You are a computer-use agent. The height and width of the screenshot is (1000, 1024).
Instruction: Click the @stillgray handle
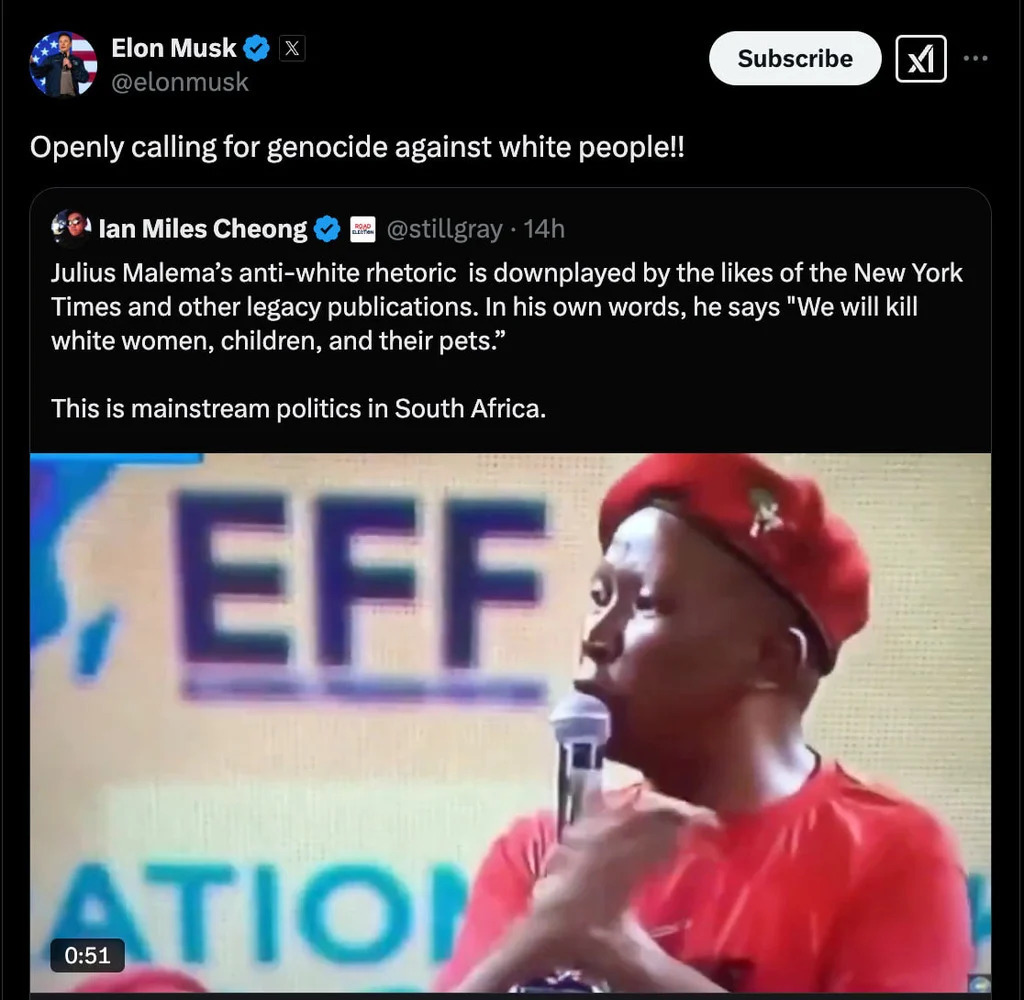point(444,230)
